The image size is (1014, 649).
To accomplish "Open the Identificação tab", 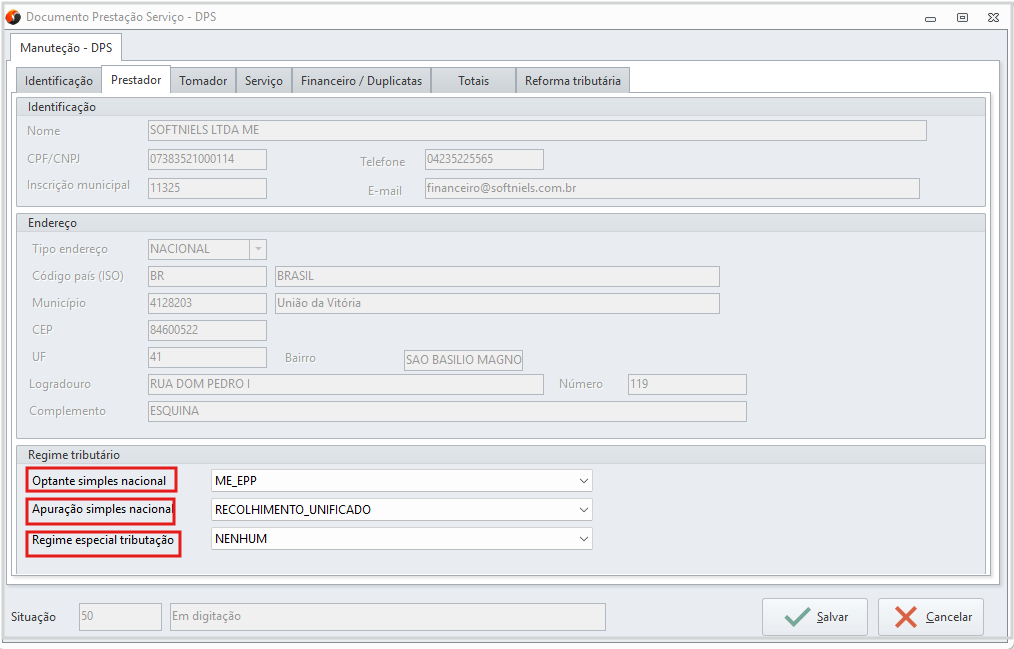I will pyautogui.click(x=59, y=81).
